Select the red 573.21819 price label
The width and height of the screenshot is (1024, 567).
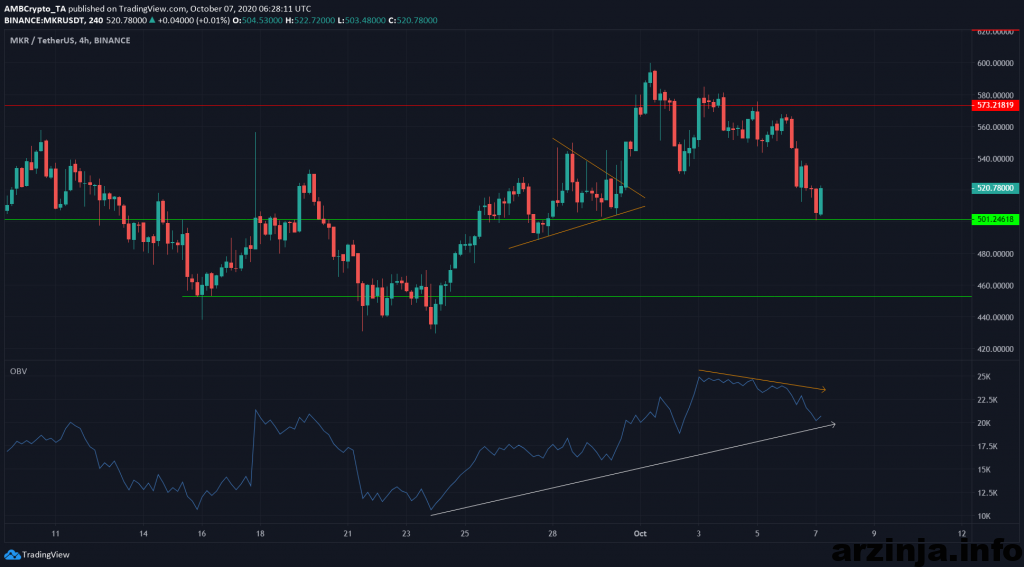click(x=995, y=105)
